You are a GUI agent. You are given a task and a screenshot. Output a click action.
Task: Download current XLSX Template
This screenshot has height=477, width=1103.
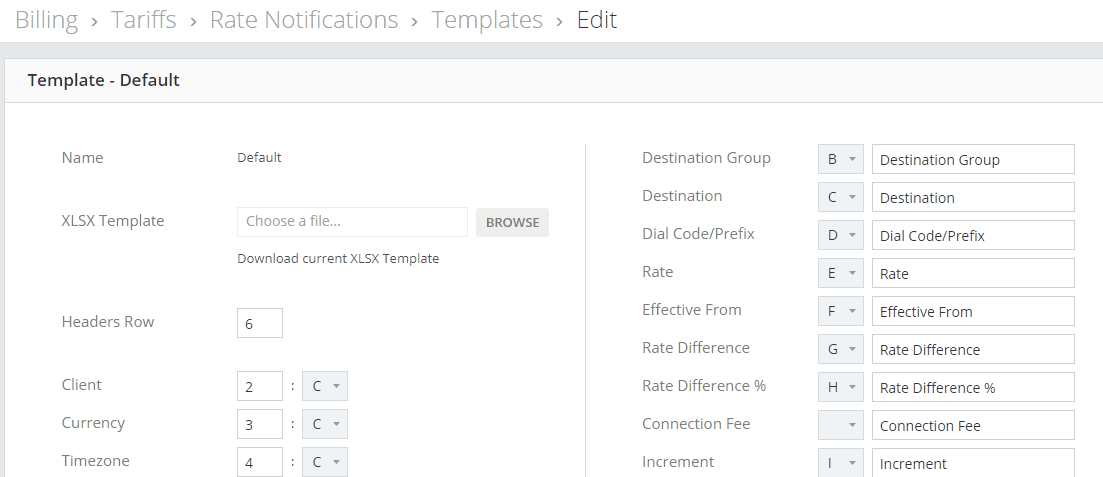(338, 258)
